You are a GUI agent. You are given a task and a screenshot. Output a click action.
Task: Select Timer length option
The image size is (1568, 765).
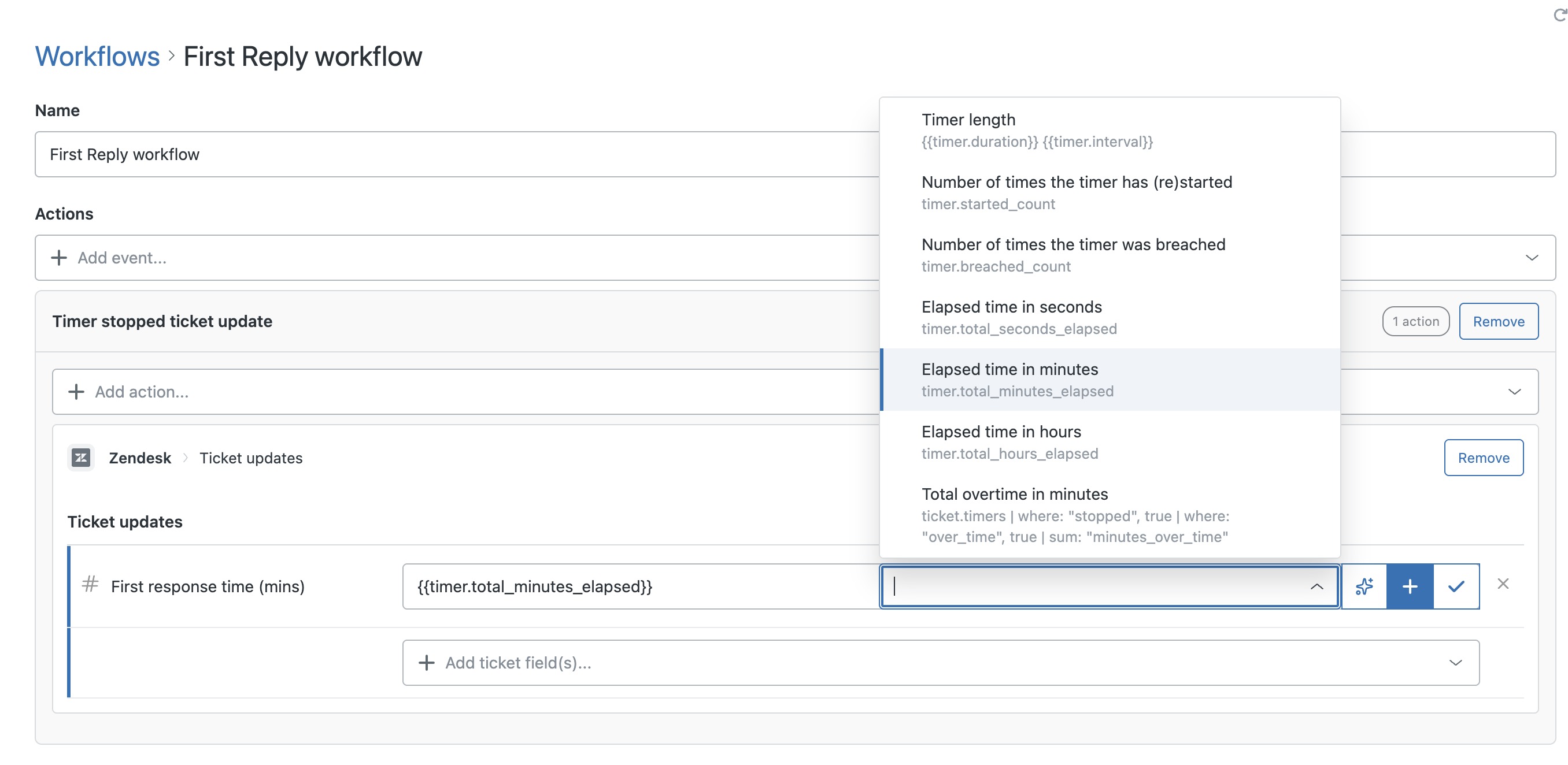click(1110, 130)
